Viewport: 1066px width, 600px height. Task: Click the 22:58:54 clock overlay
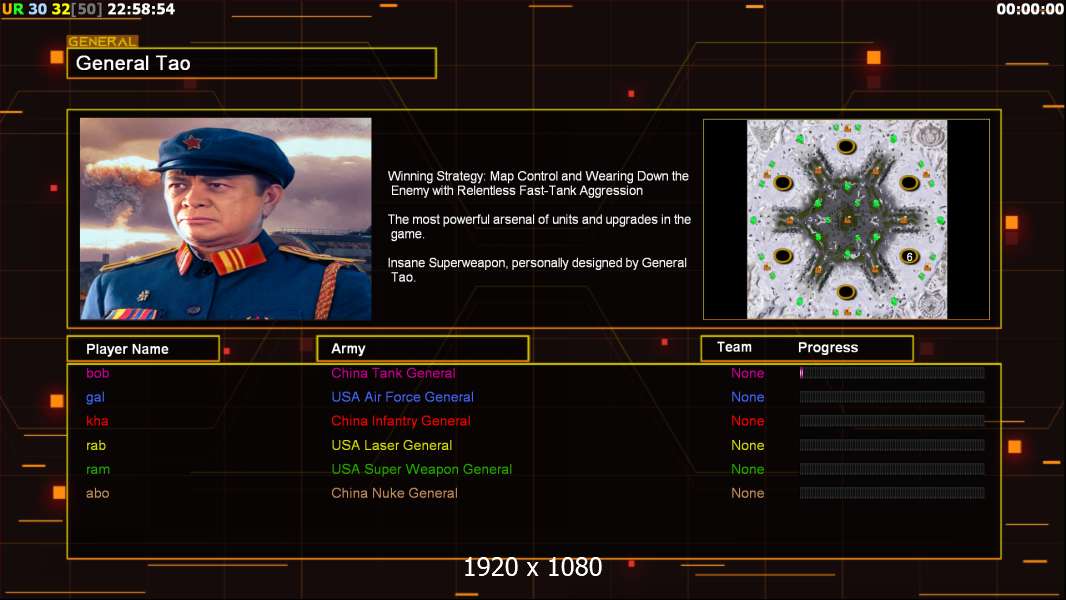click(x=141, y=9)
